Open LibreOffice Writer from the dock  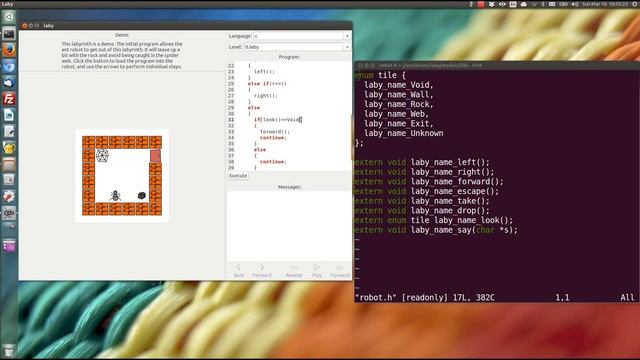click(9, 115)
